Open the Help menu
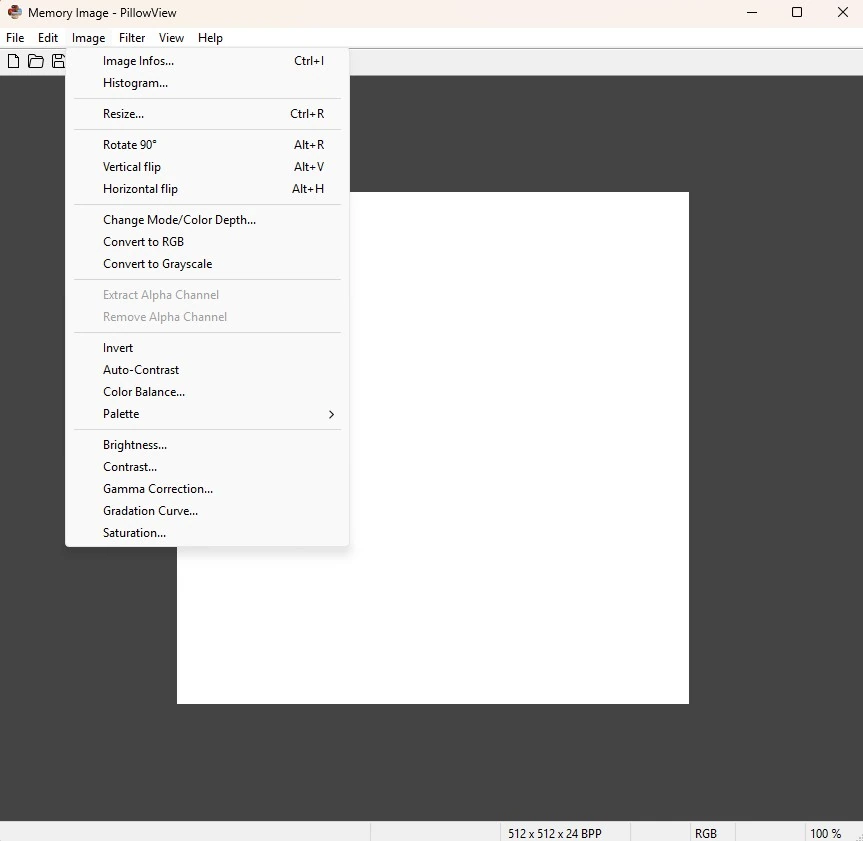This screenshot has height=841, width=863. coord(210,38)
